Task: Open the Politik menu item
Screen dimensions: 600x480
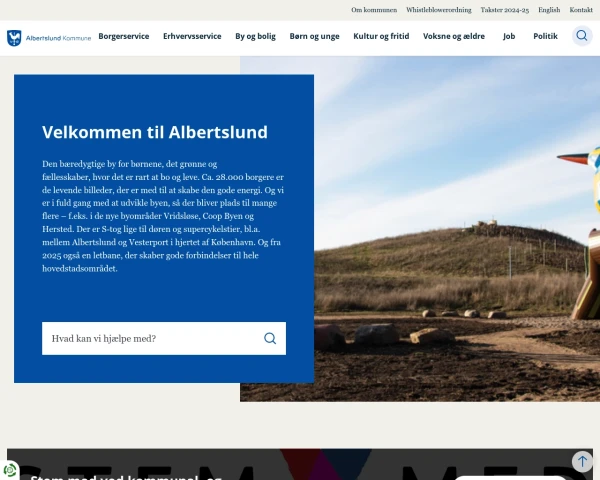Action: 545,36
